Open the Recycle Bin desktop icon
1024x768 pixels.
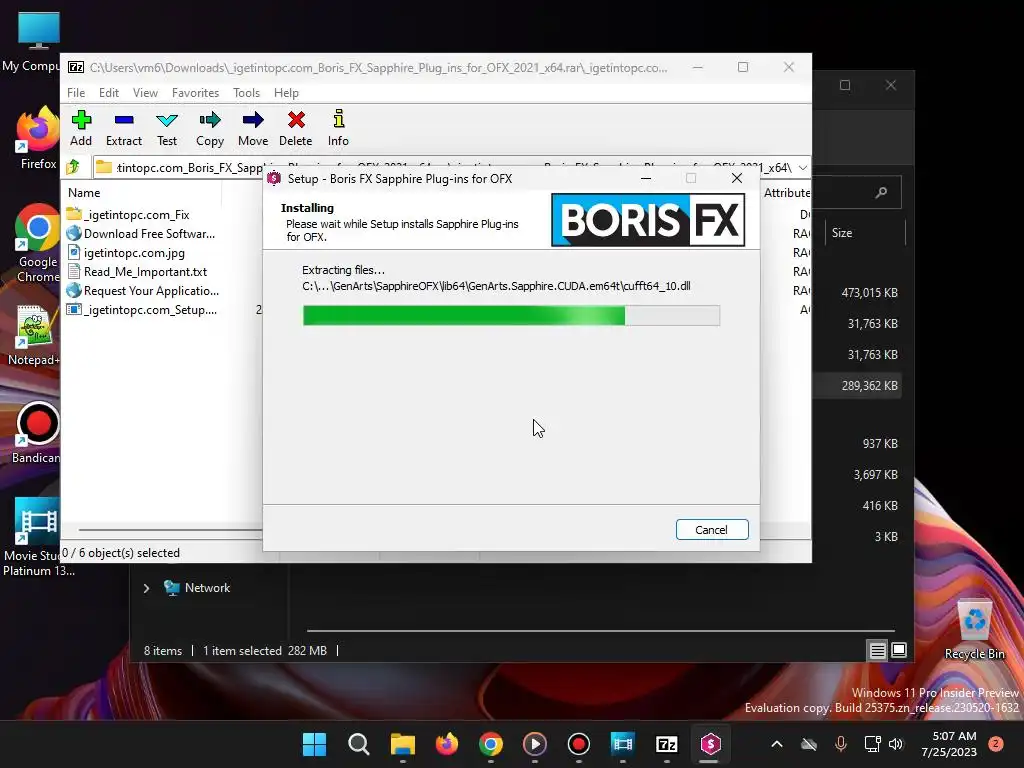pyautogui.click(x=975, y=630)
